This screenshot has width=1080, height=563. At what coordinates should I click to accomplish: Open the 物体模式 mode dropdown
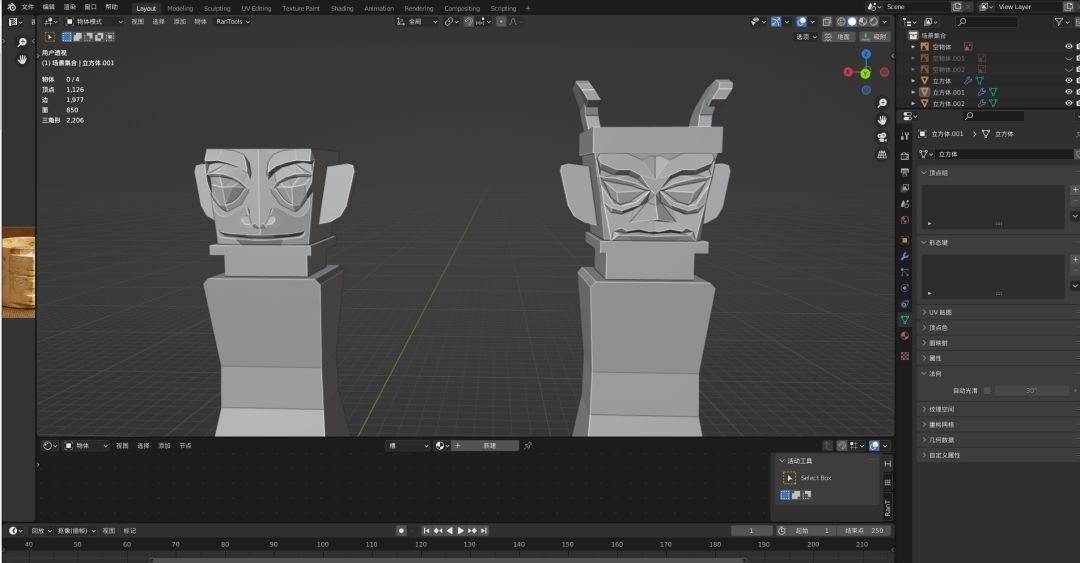click(98, 21)
